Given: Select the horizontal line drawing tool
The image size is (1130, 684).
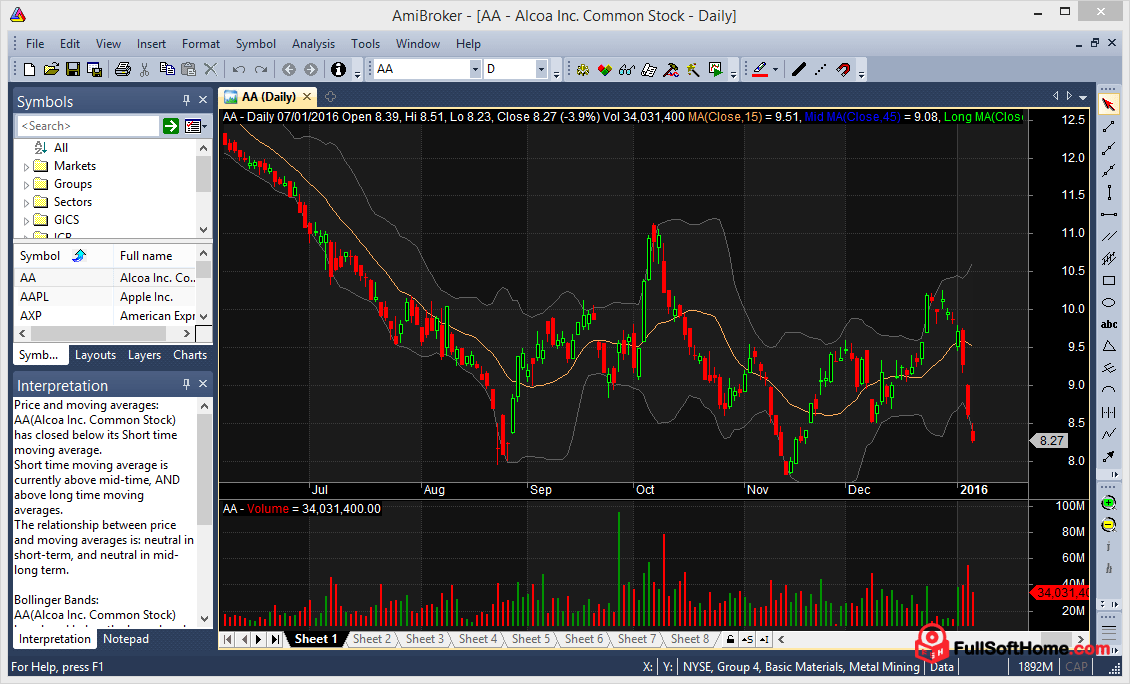Looking at the screenshot, I should point(1108,214).
